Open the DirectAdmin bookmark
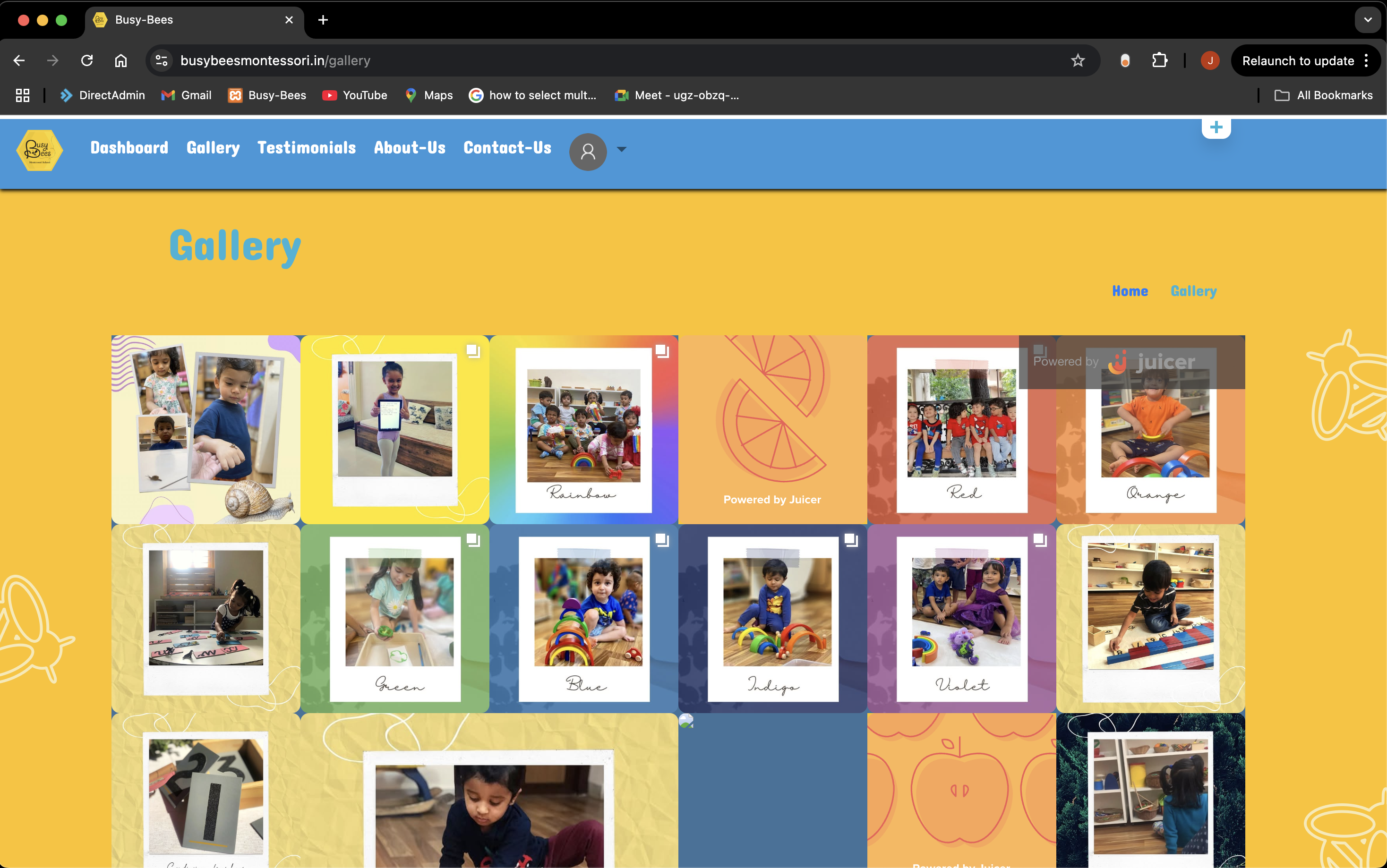The width and height of the screenshot is (1387, 868). 103,95
